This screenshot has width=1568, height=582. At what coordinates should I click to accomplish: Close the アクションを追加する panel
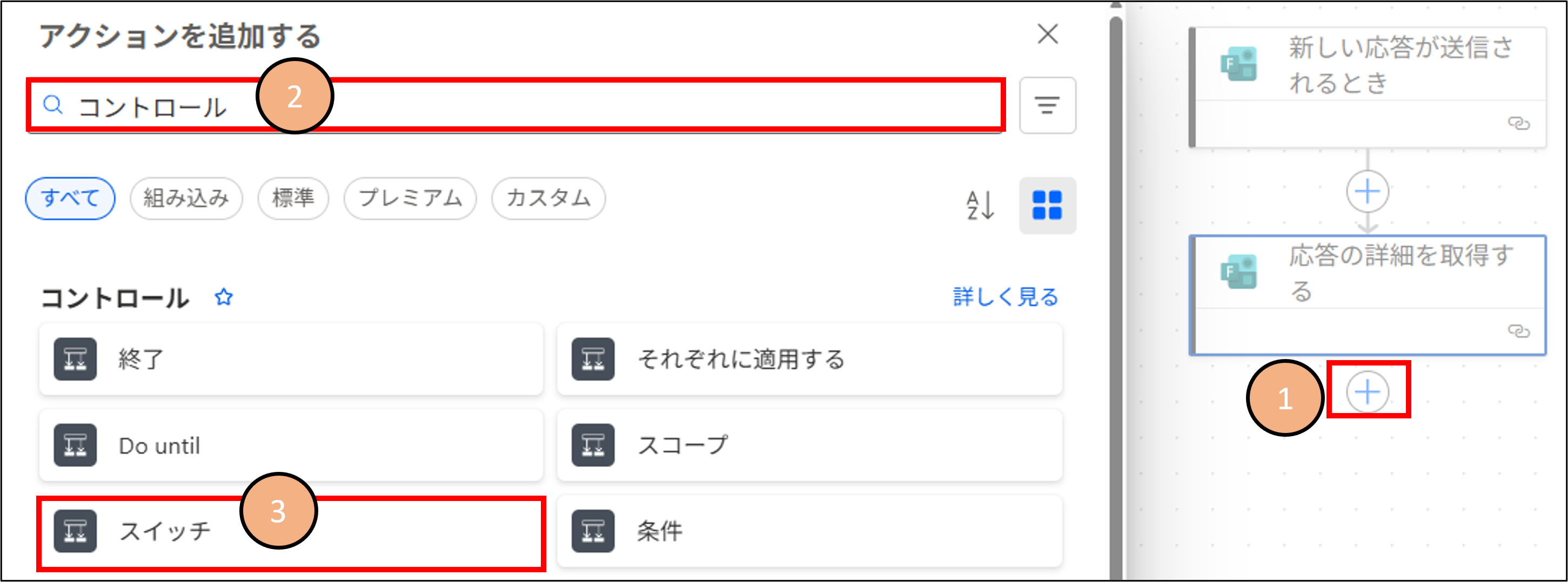click(1048, 34)
